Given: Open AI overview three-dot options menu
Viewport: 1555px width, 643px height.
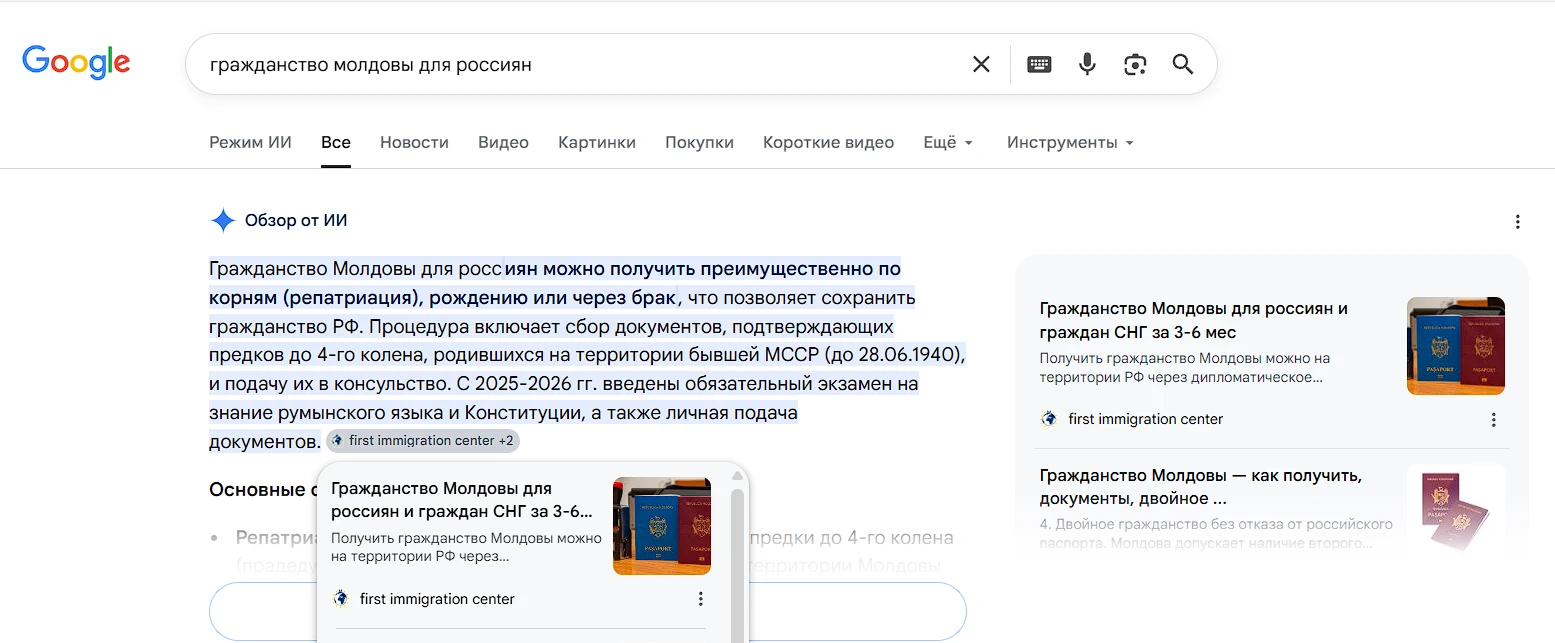Looking at the screenshot, I should point(1518,221).
